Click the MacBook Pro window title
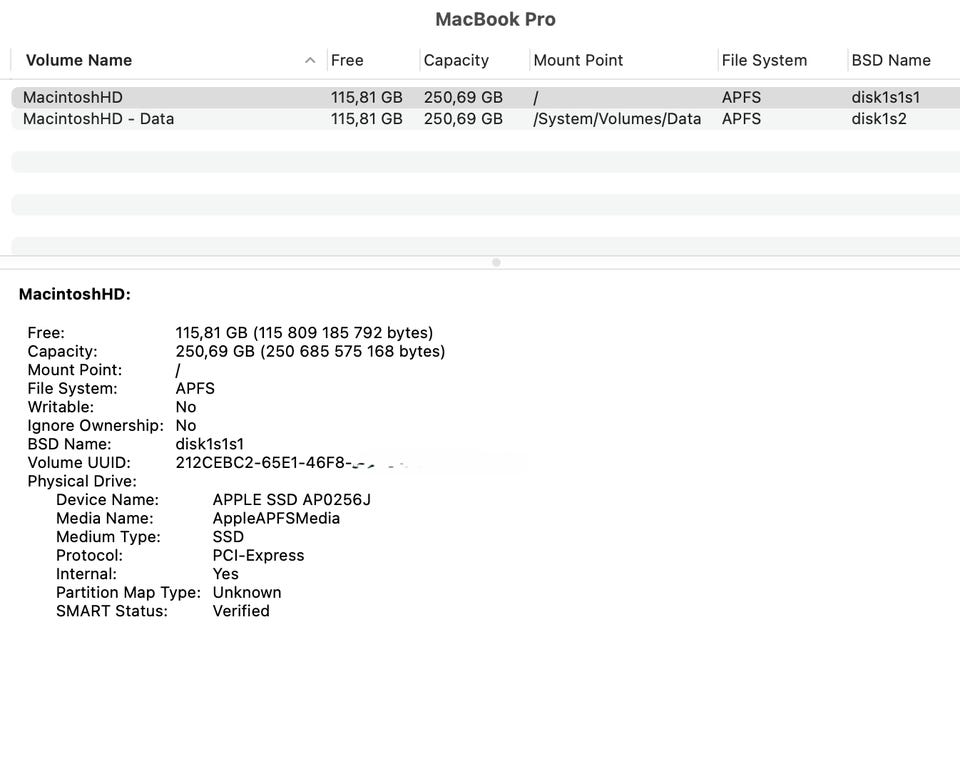This screenshot has width=960, height=769. (x=495, y=19)
